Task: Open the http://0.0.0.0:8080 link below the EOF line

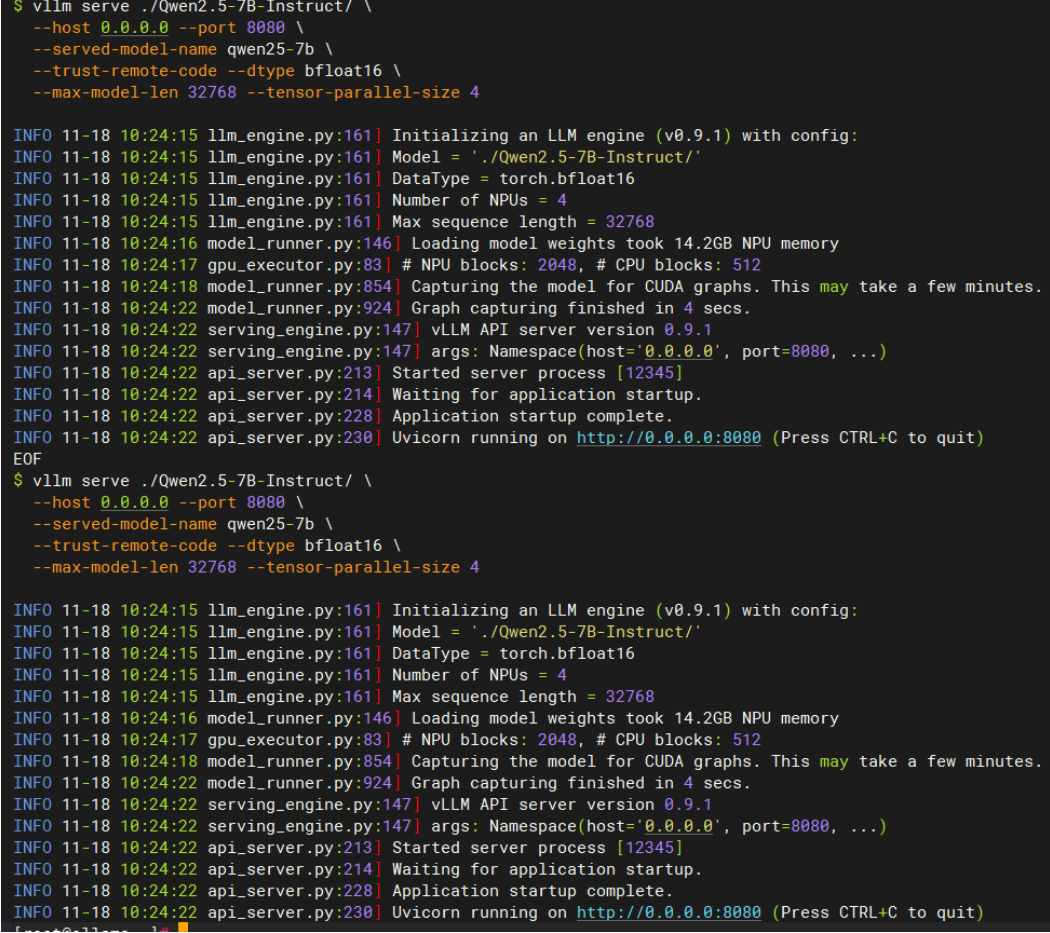Action: (x=668, y=913)
